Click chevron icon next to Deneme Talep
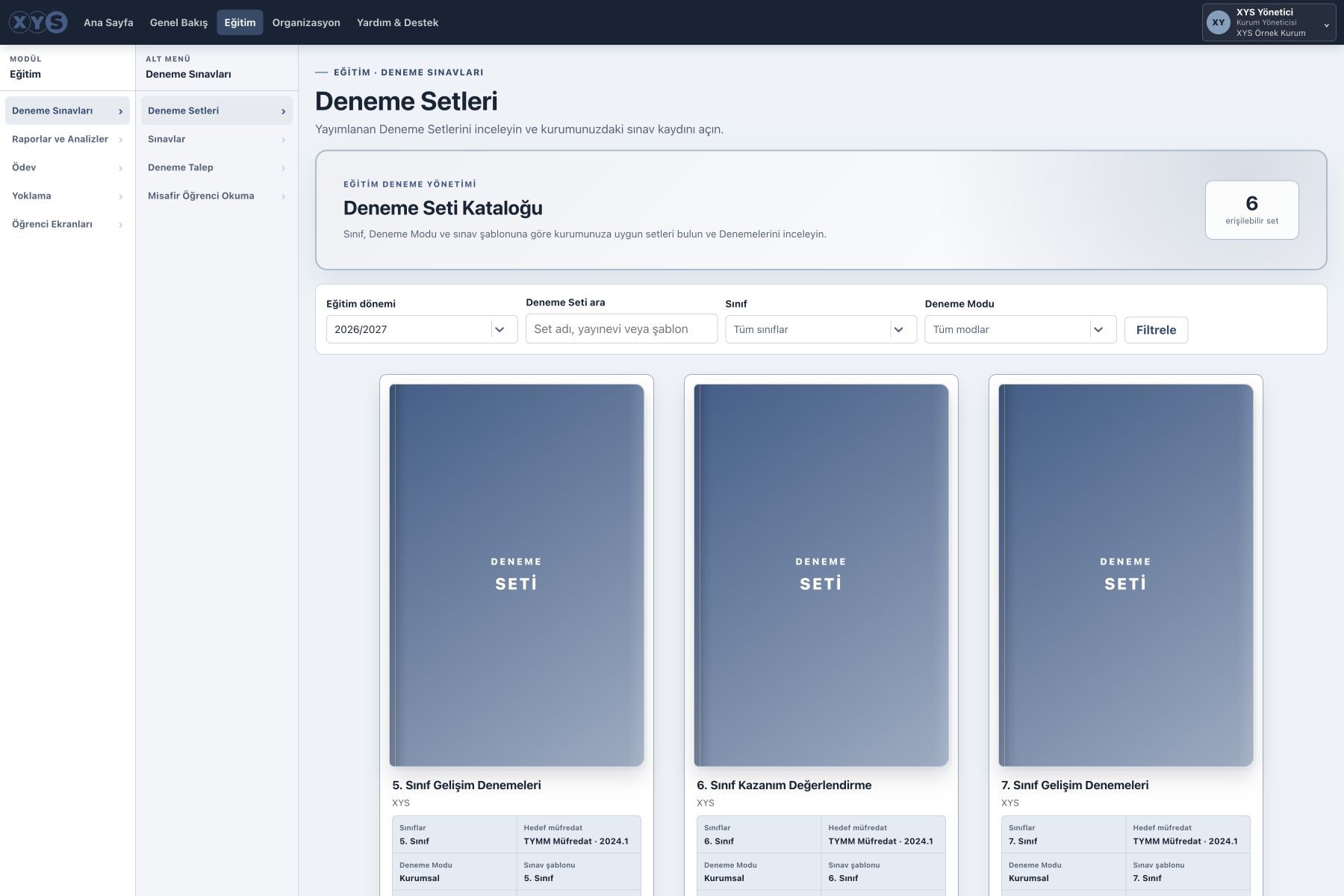Viewport: 1344px width, 896px height. coord(283,168)
